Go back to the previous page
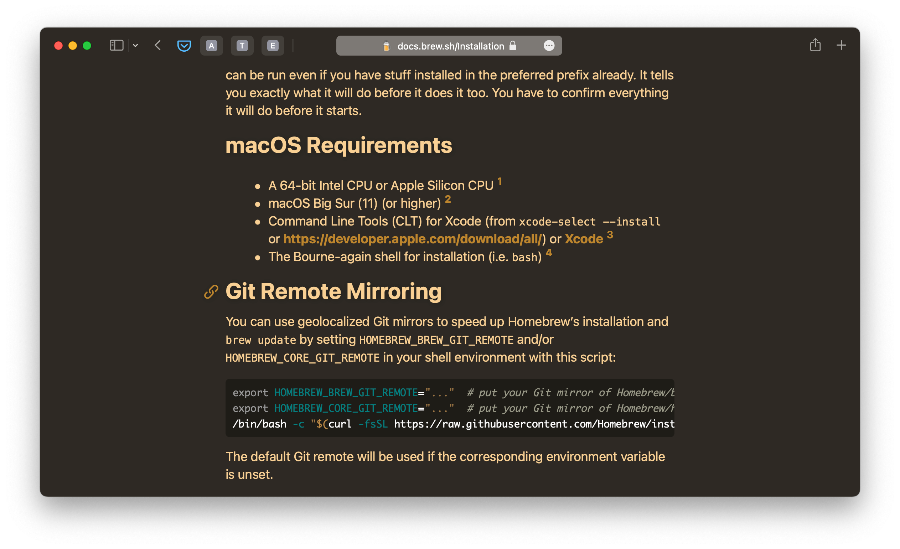The height and width of the screenshot is (549, 900). 158,45
